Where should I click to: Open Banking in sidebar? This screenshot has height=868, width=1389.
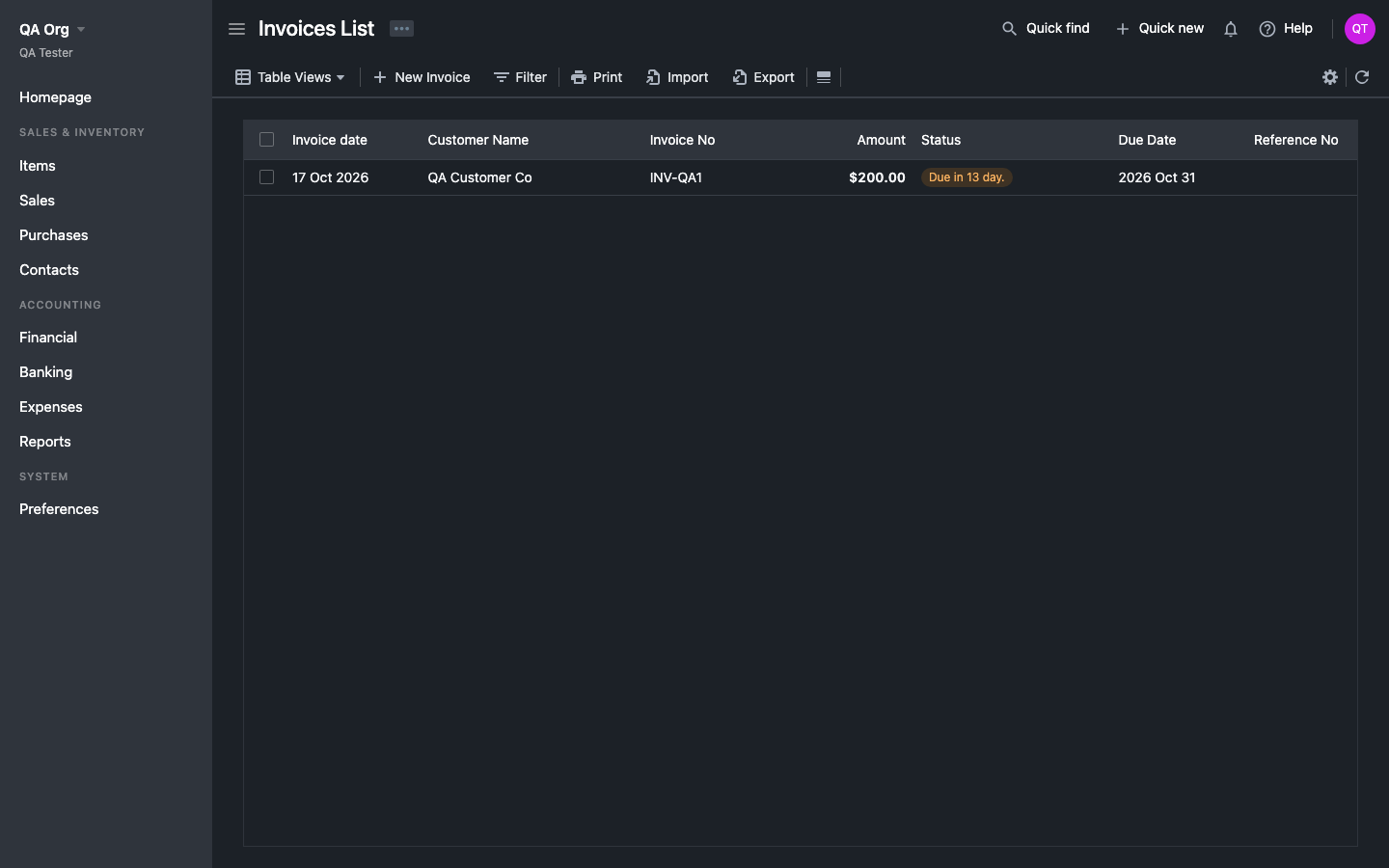(x=45, y=372)
